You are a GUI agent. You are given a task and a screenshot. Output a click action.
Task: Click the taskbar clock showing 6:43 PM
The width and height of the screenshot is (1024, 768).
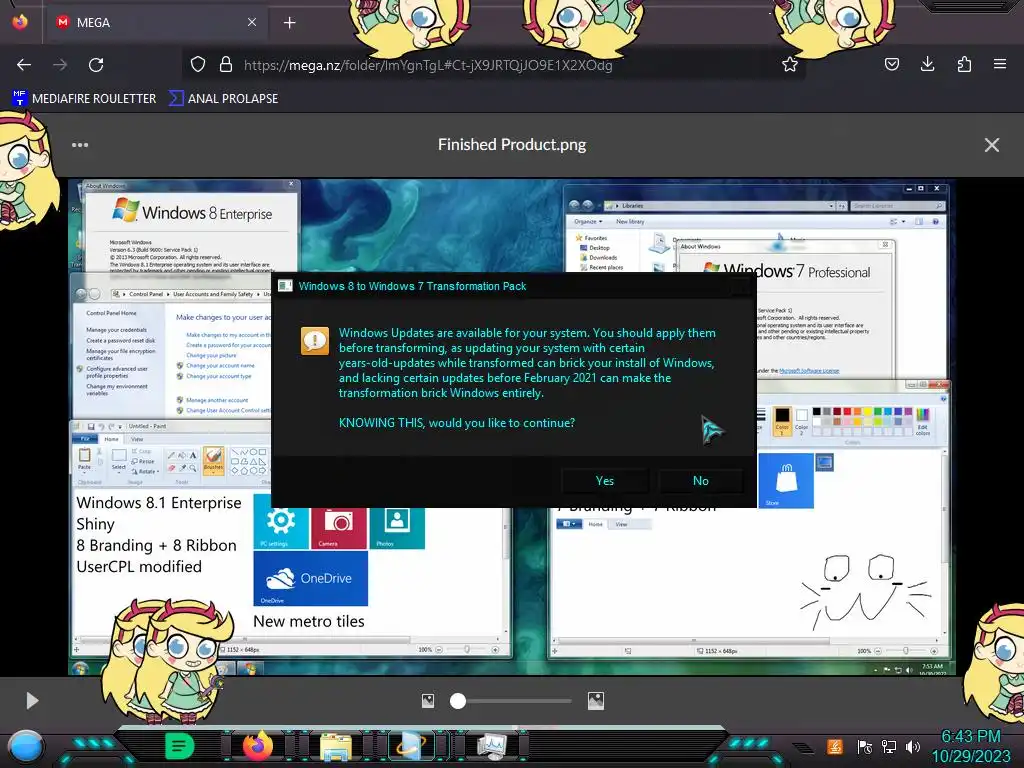[971, 746]
